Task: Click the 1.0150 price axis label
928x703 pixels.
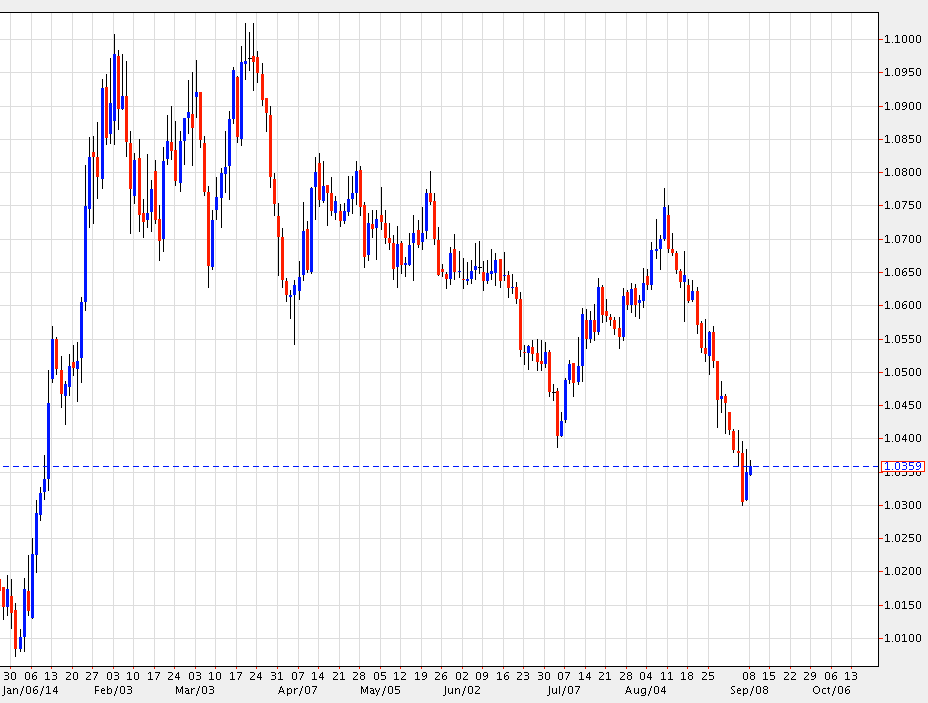Action: point(903,605)
